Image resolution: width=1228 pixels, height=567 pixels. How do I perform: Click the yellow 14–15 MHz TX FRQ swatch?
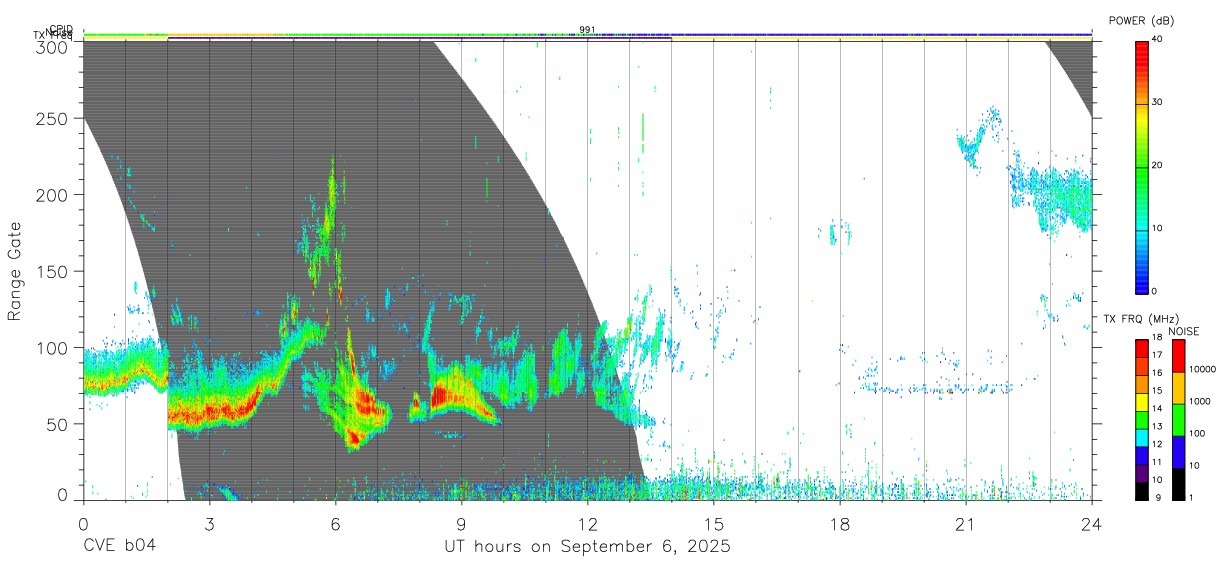click(1141, 402)
